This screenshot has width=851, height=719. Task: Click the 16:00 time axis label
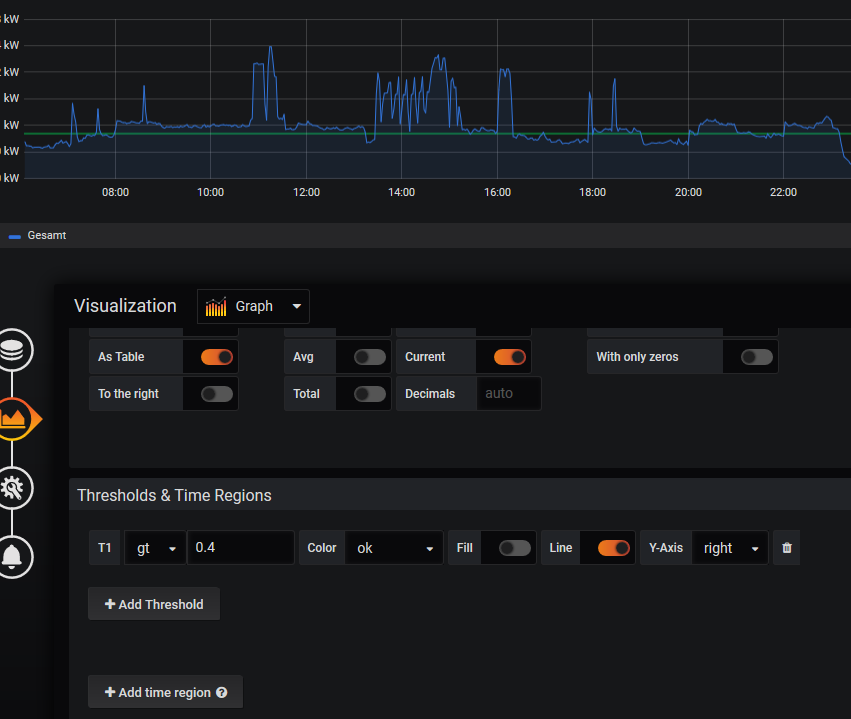[497, 192]
